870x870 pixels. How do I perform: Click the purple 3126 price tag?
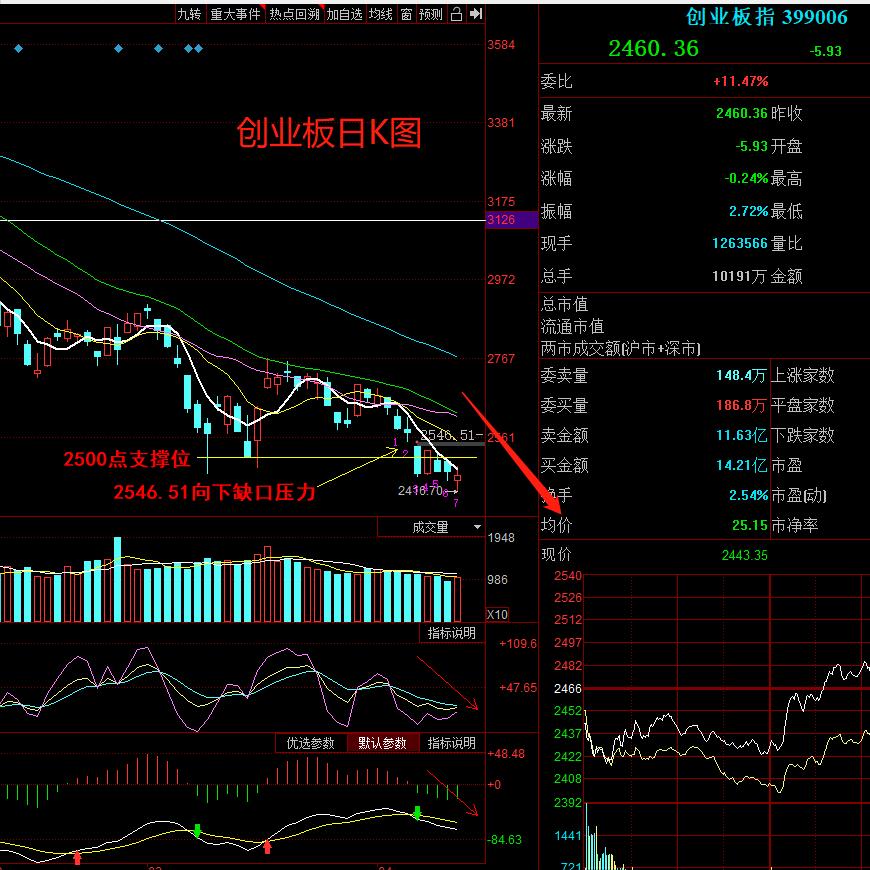(511, 220)
